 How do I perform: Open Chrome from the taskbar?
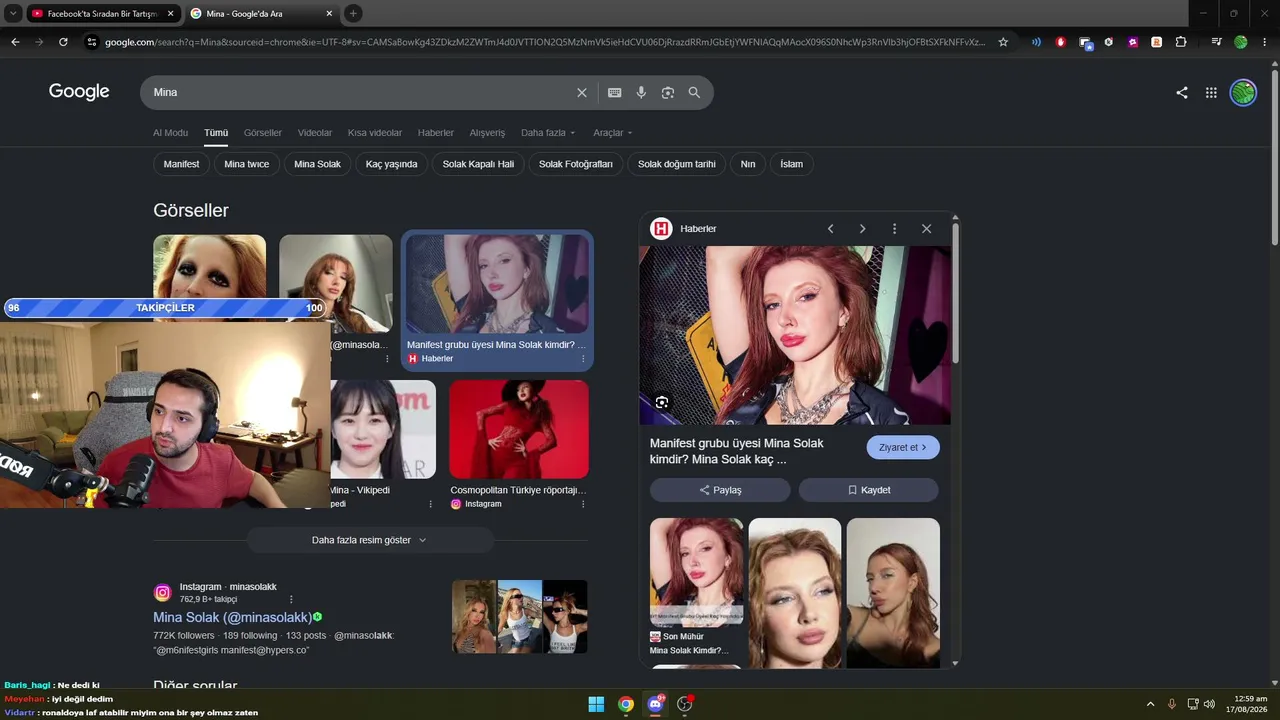(x=626, y=704)
